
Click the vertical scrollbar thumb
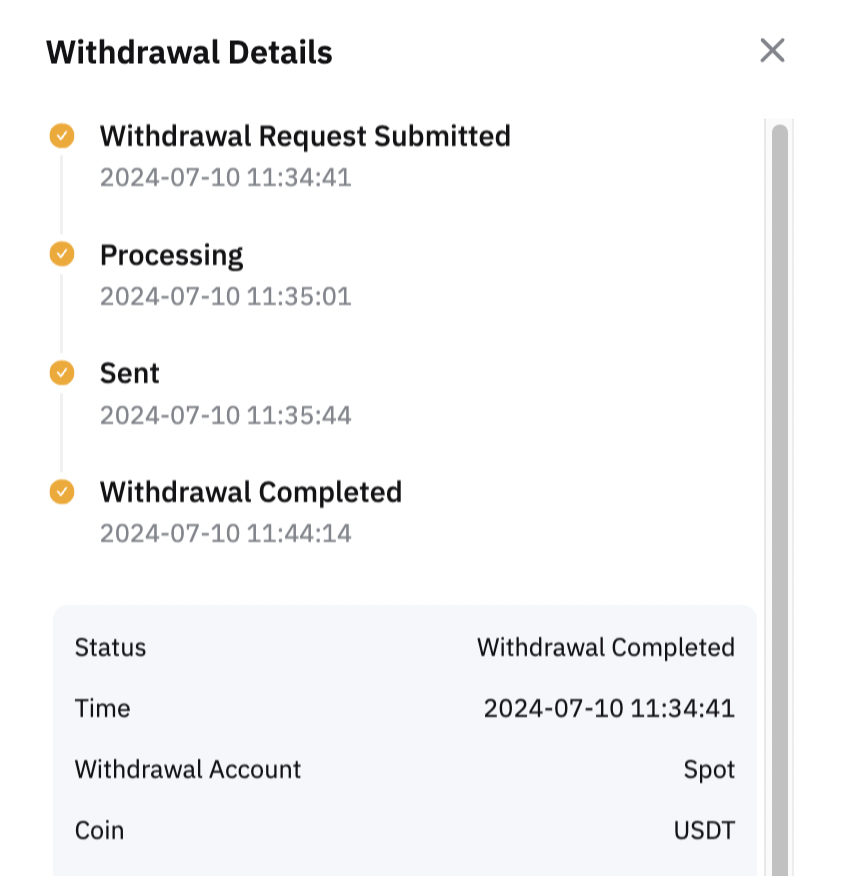[x=780, y=500]
